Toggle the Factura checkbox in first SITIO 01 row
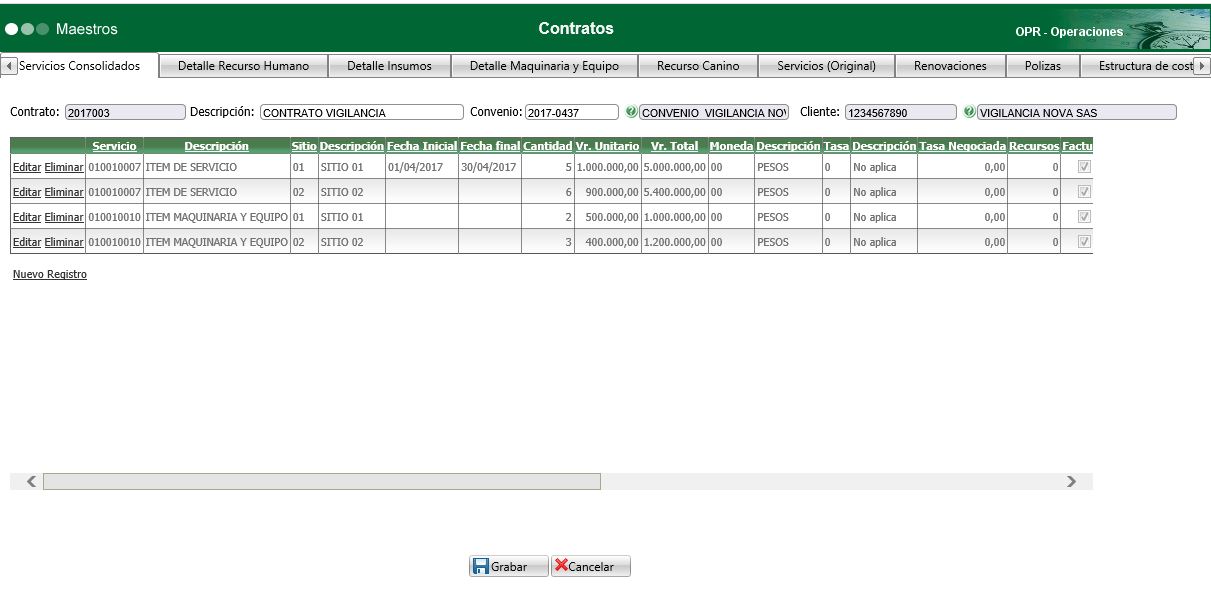 (1084, 167)
